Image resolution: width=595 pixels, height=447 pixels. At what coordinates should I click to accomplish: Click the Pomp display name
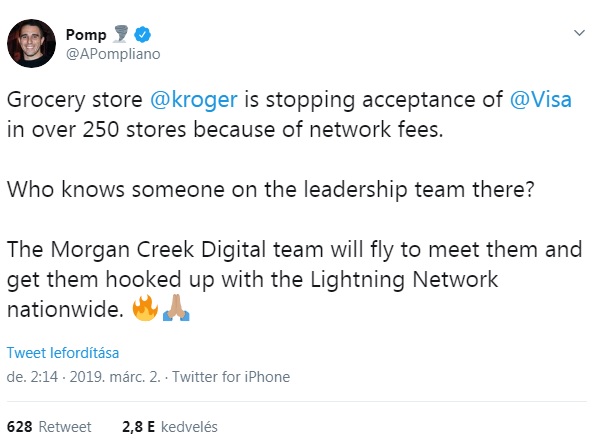pos(86,35)
